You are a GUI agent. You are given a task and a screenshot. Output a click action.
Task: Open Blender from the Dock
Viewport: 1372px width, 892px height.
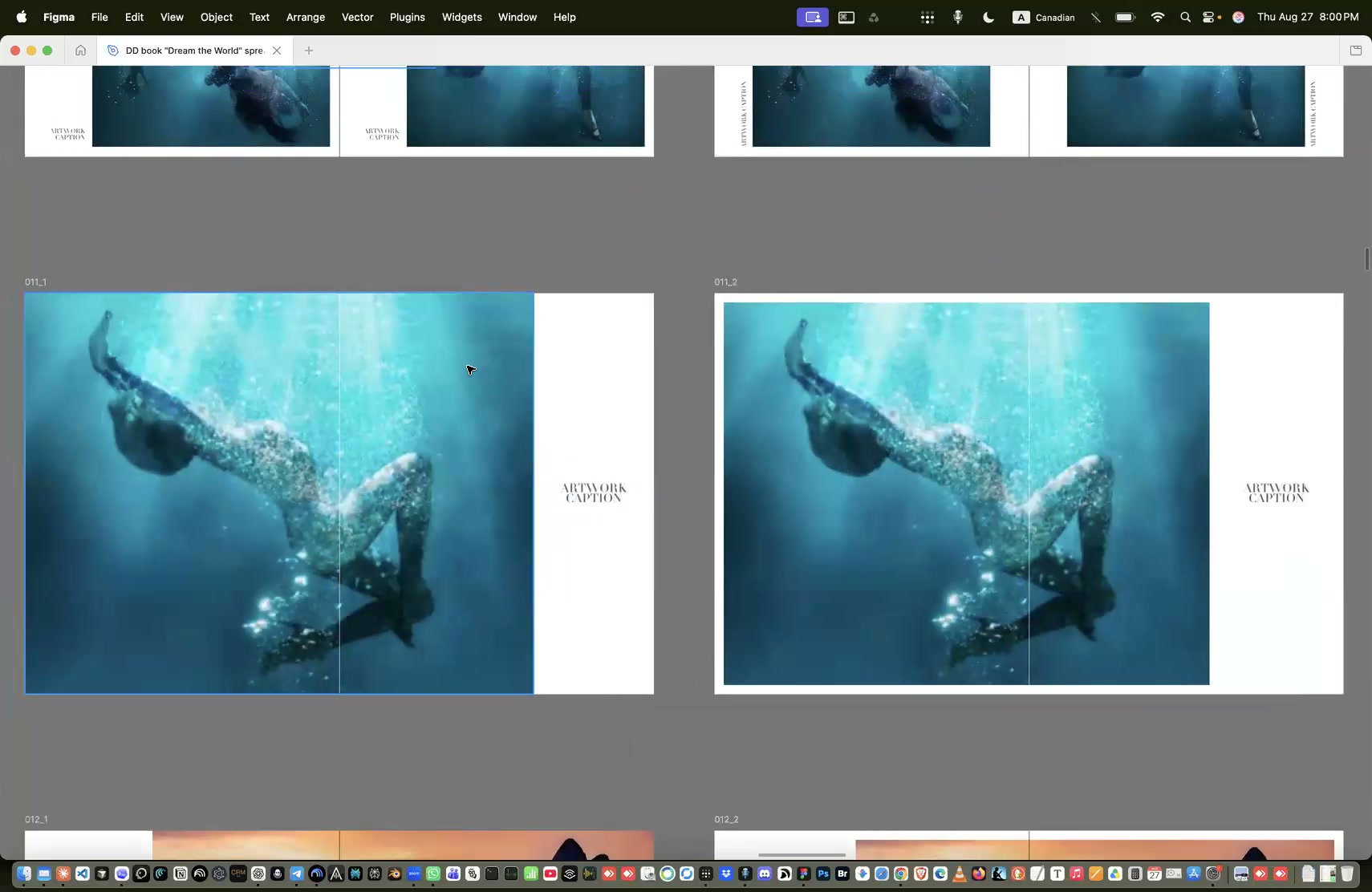[394, 874]
